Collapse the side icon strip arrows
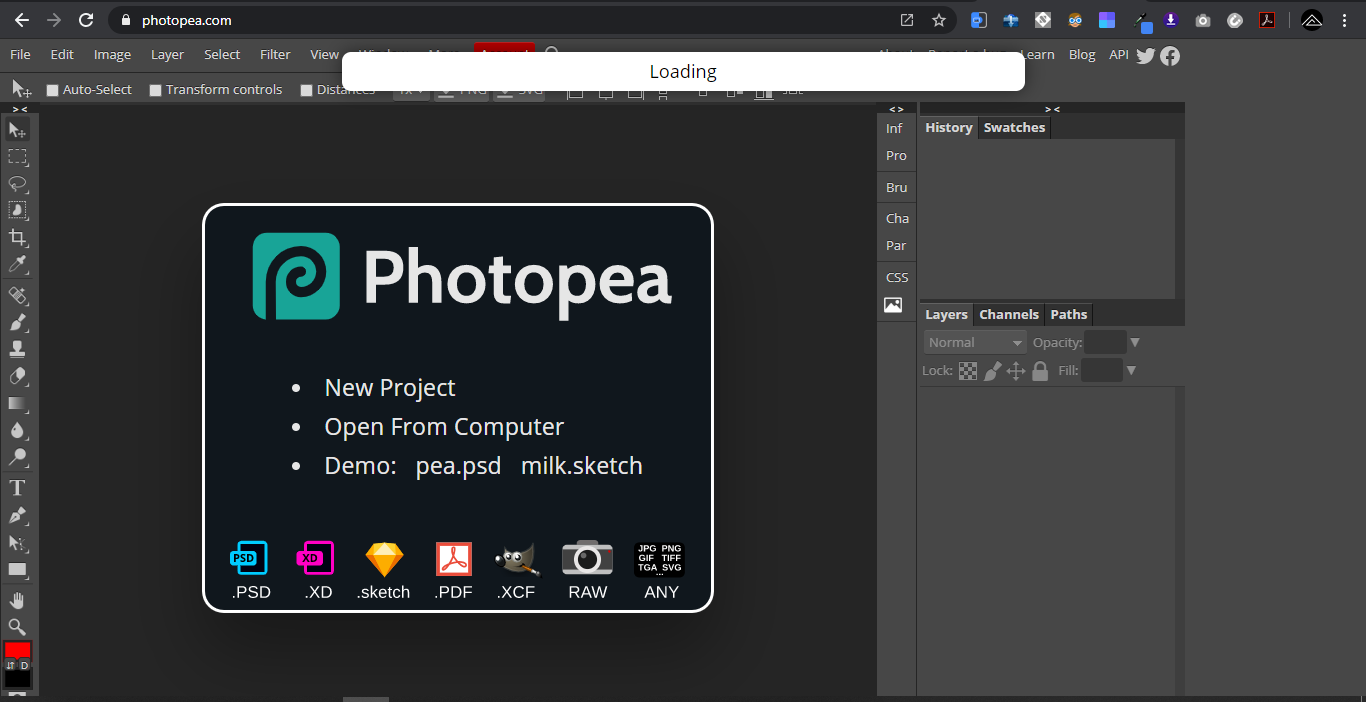This screenshot has width=1366, height=702. pyautogui.click(x=896, y=108)
